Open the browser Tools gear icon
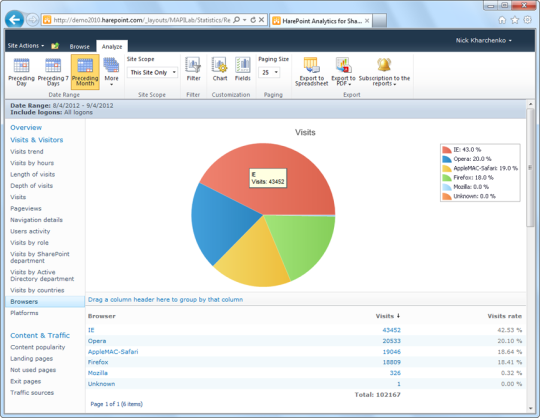The width and height of the screenshot is (540, 418). coord(527,20)
